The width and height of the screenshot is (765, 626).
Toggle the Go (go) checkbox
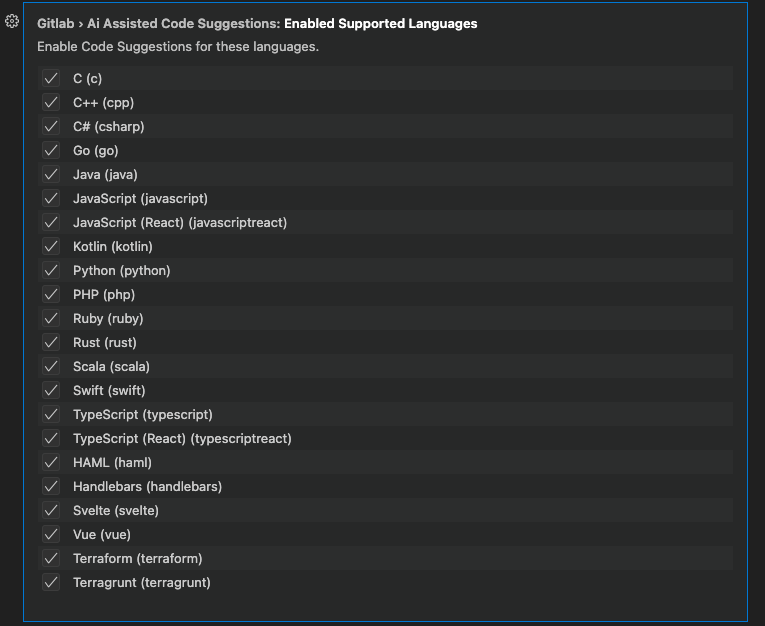(x=51, y=150)
